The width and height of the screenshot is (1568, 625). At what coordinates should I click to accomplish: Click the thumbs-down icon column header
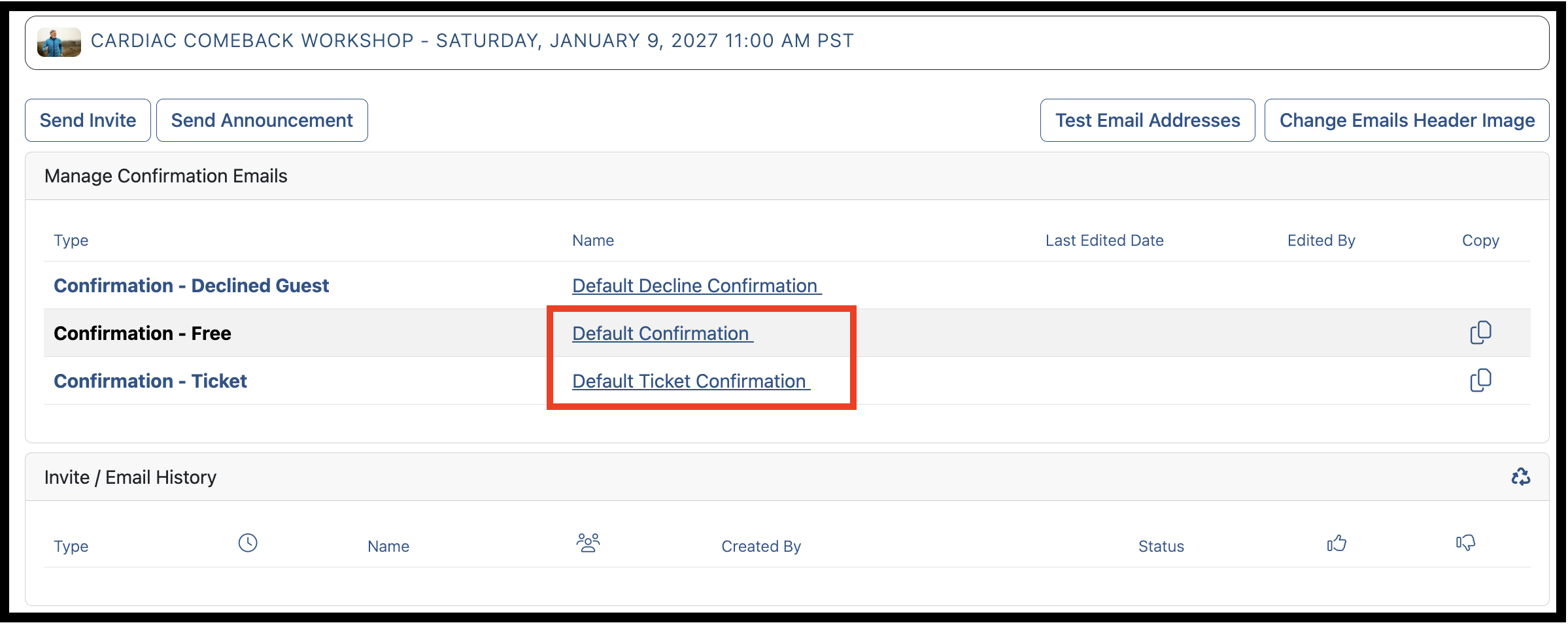[x=1465, y=543]
